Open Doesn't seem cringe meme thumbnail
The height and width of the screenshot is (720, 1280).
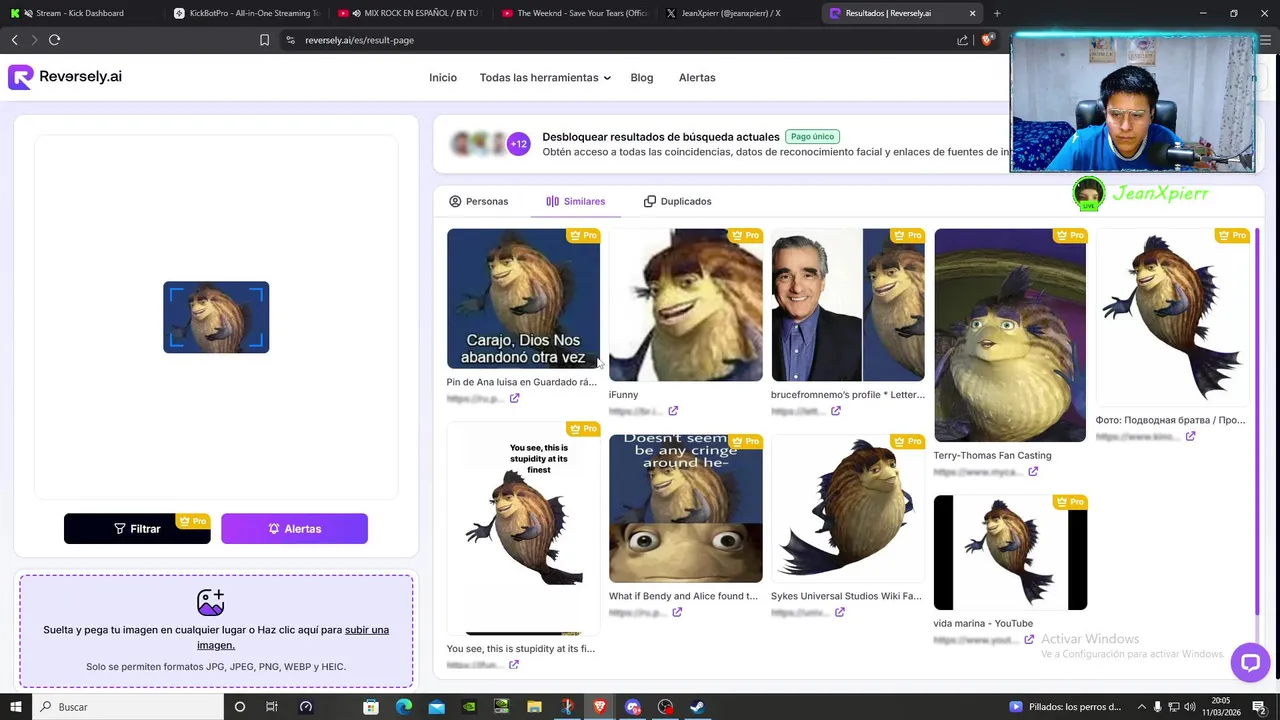coord(686,508)
